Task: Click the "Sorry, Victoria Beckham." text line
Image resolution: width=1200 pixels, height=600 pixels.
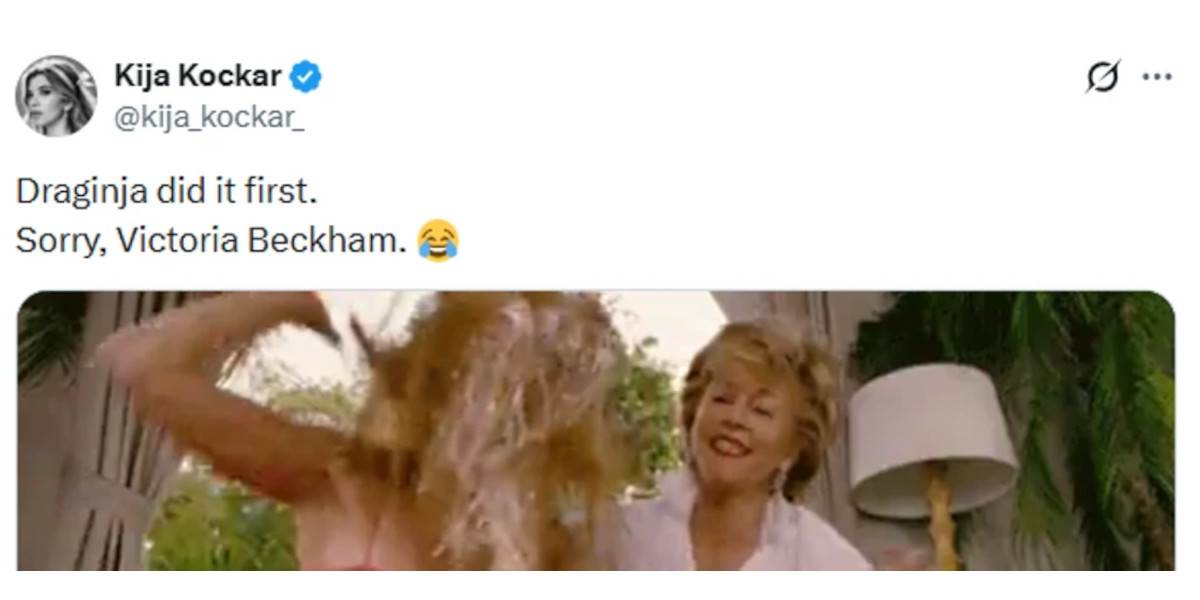Action: pos(212,241)
